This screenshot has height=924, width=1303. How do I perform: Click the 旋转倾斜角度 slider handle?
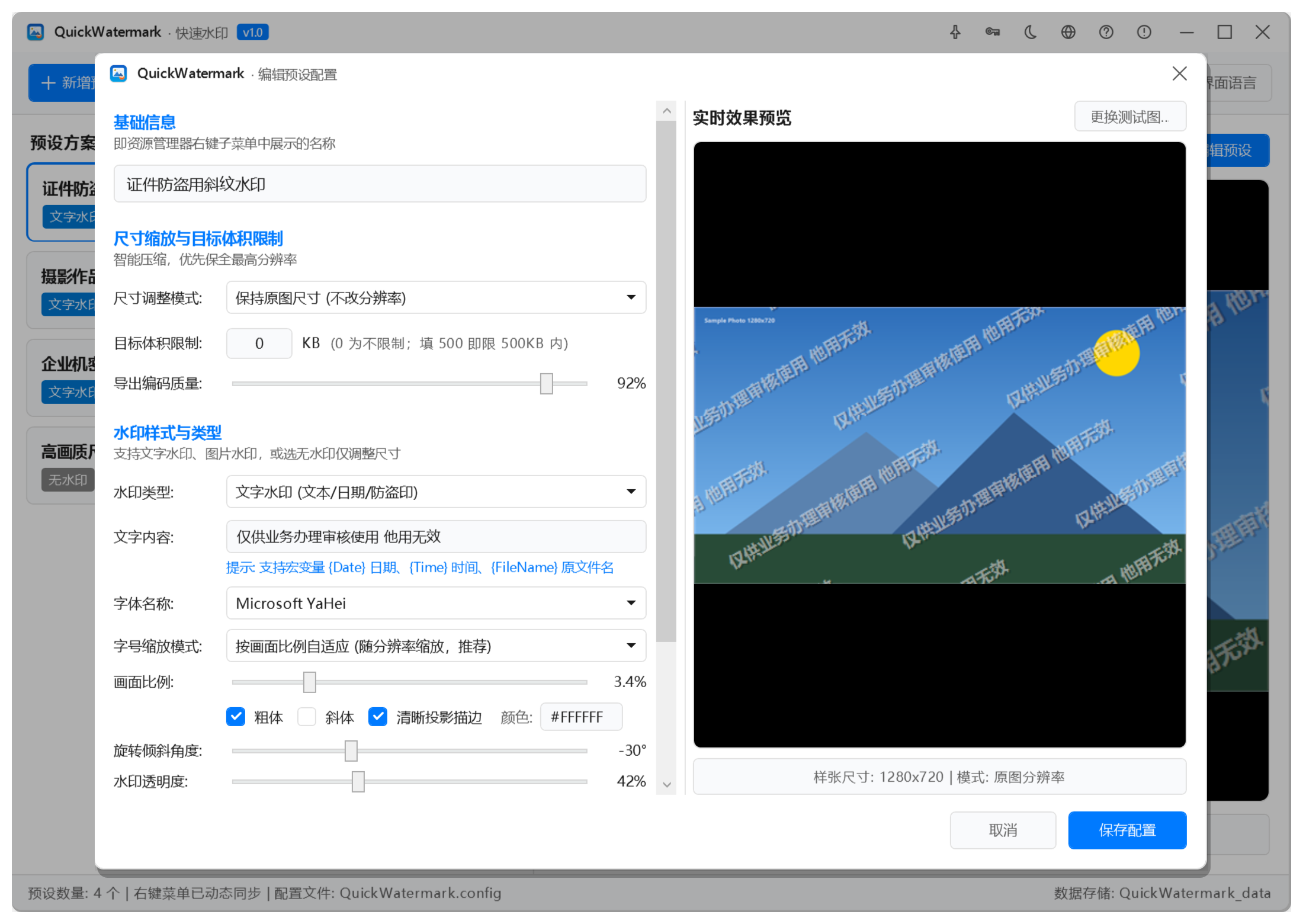(351, 750)
